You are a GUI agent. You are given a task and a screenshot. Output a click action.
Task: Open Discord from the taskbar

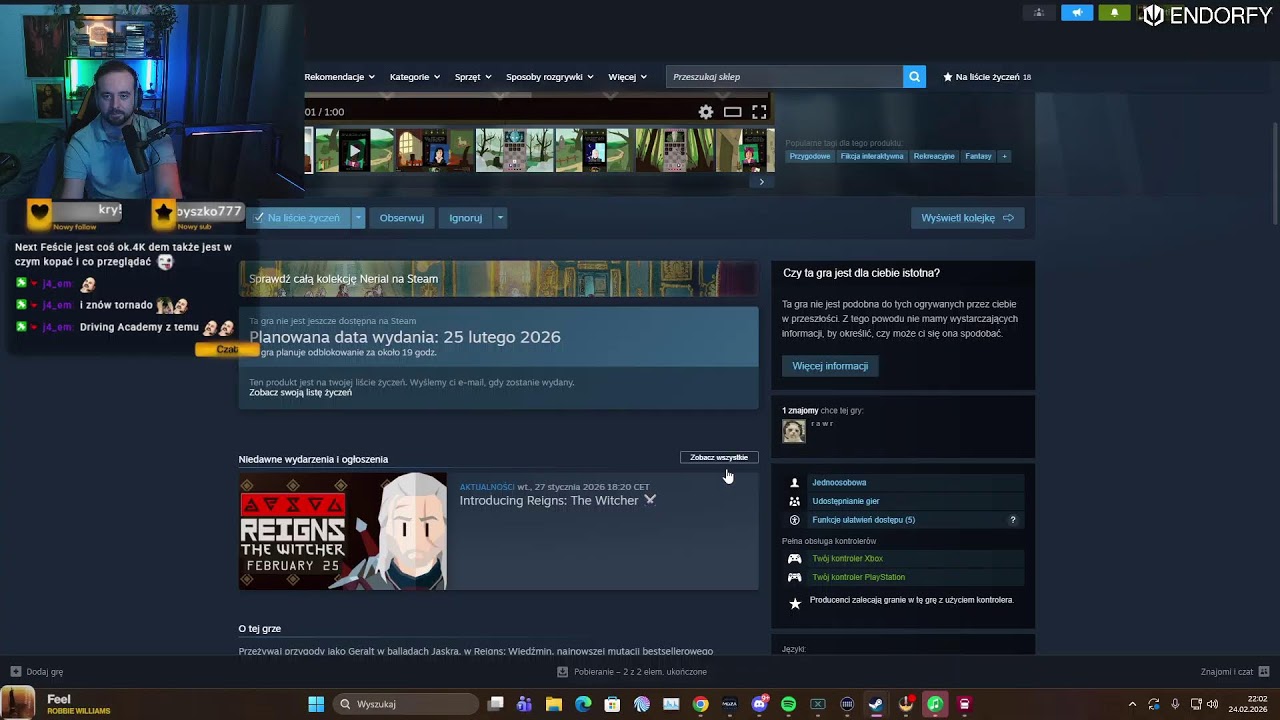click(759, 704)
